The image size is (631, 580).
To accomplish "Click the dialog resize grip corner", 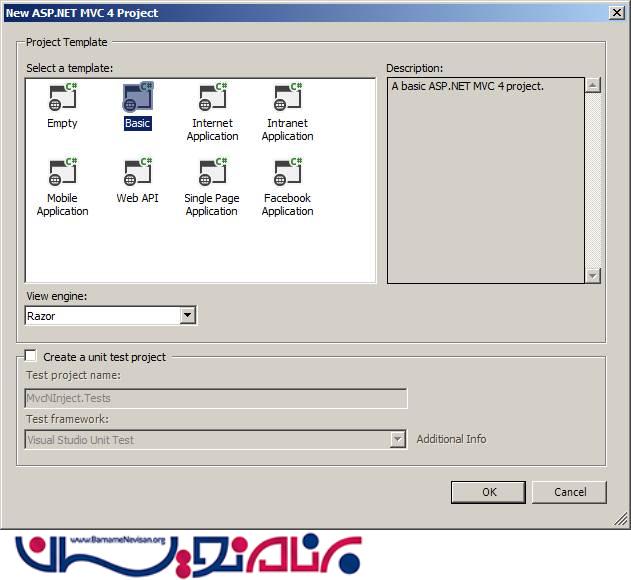I will pos(621,519).
